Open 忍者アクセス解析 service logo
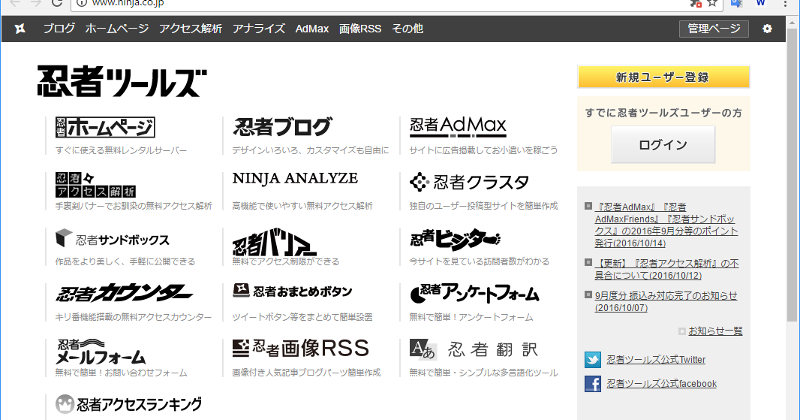Image resolution: width=800 pixels, height=420 pixels. tap(95, 185)
